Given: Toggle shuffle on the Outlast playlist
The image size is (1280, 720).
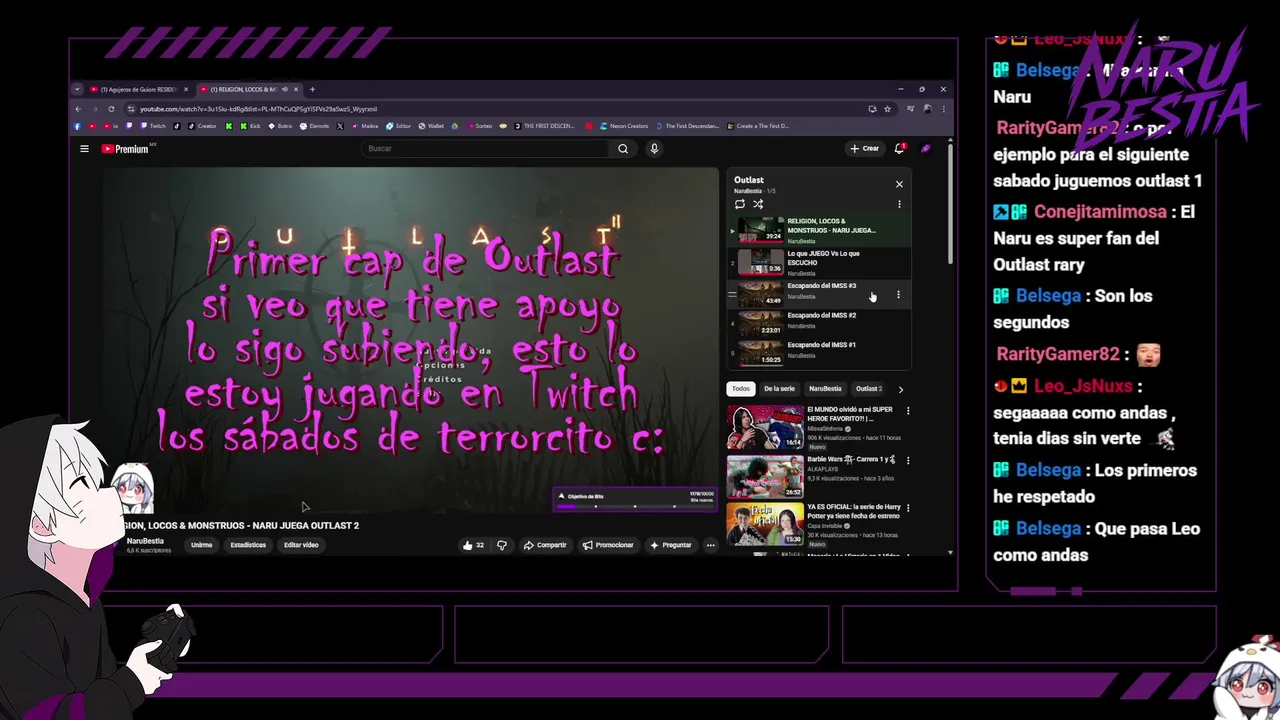Looking at the screenshot, I should [758, 204].
